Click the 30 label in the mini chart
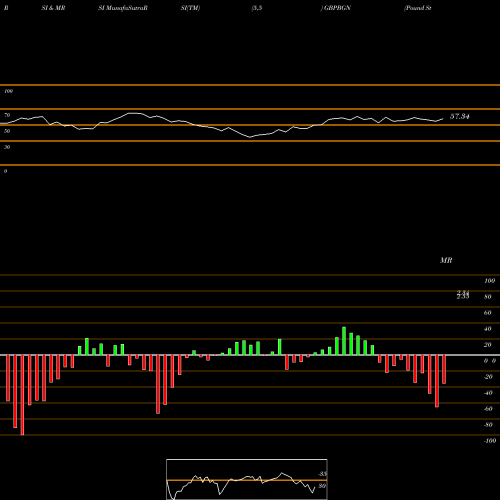 [x=322, y=486]
